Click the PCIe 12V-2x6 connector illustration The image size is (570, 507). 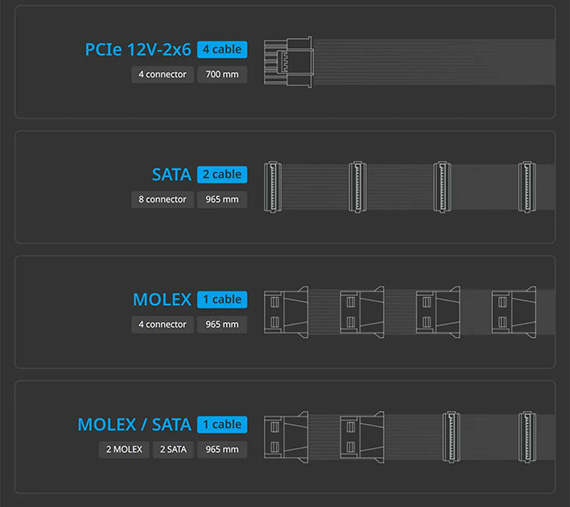pos(289,62)
